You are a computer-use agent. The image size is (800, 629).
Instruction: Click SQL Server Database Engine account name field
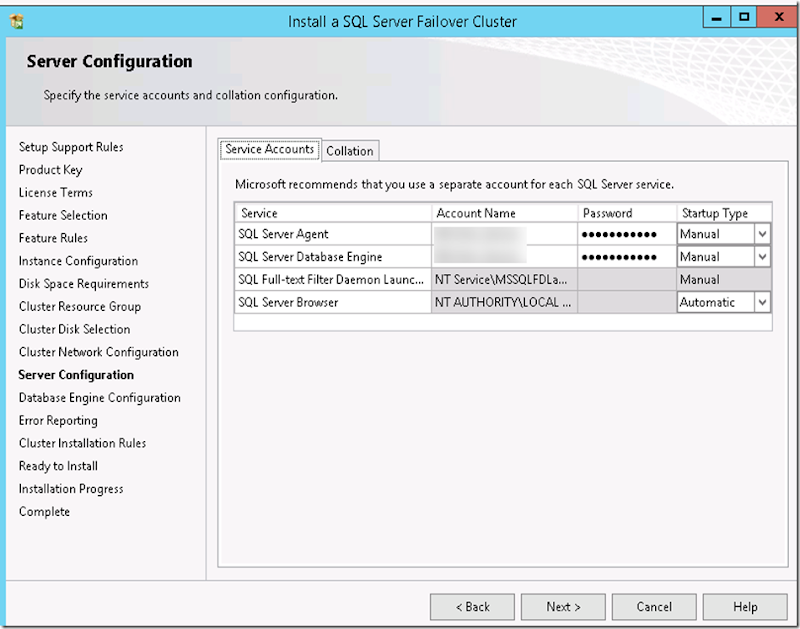pyautogui.click(x=505, y=257)
